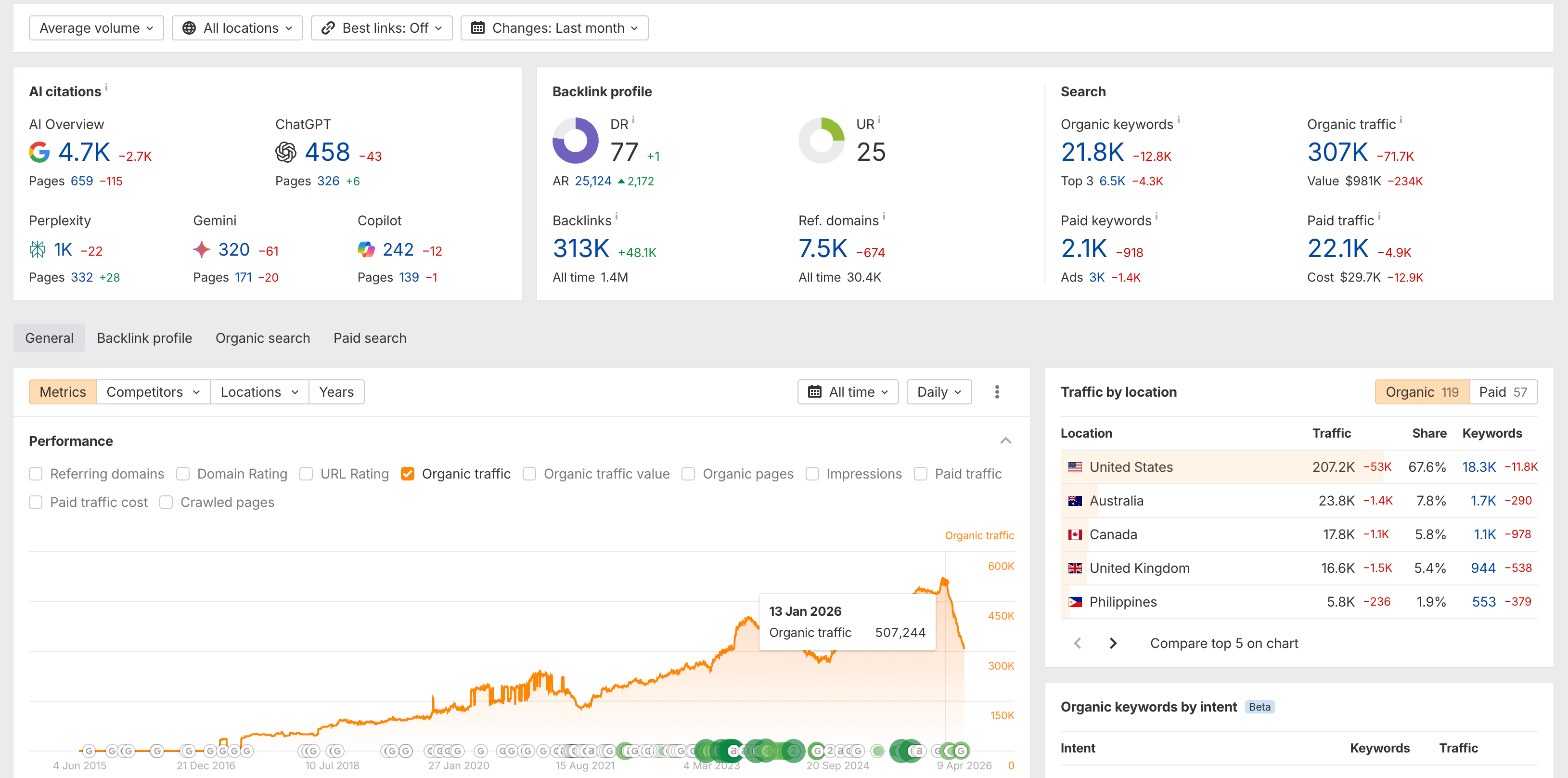Open the three-dot chart options menu
This screenshot has width=1568, height=778.
(x=996, y=392)
